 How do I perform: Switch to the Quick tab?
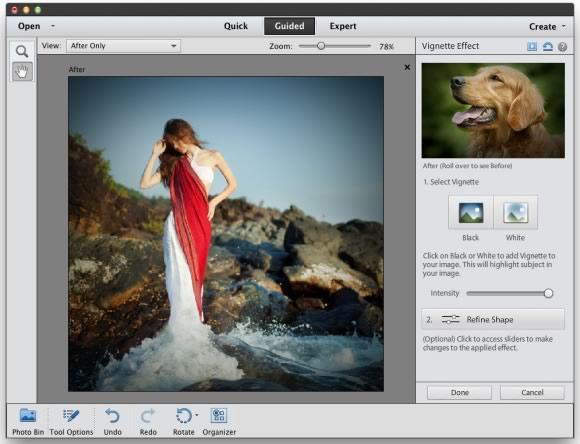point(236,26)
